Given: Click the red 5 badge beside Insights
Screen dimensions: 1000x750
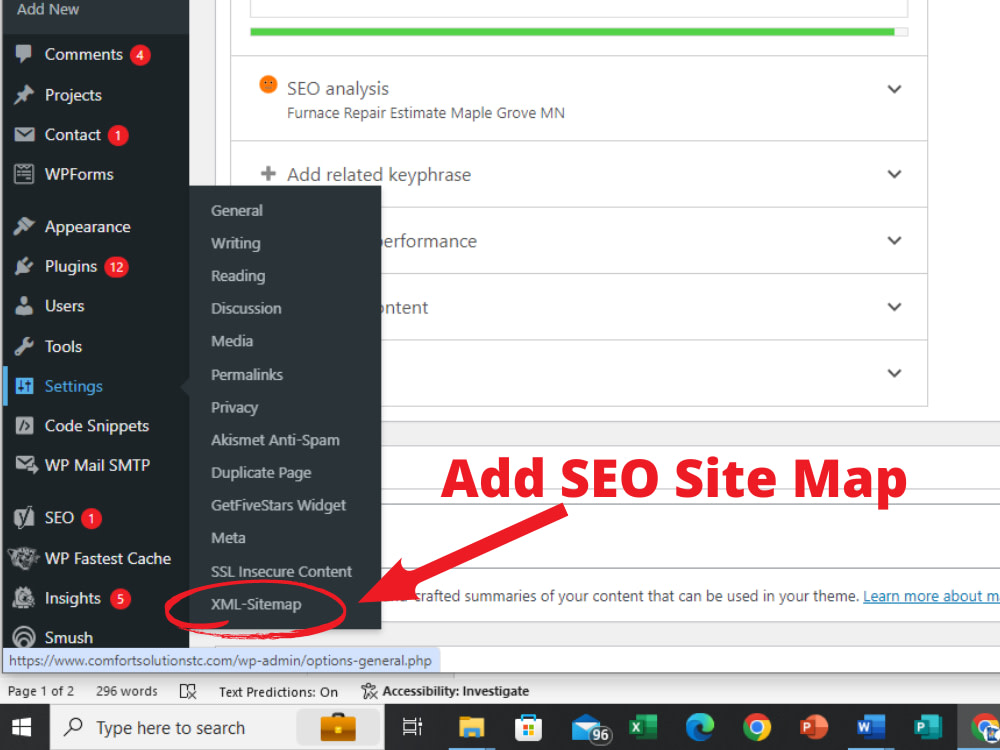Looking at the screenshot, I should click(120, 599).
